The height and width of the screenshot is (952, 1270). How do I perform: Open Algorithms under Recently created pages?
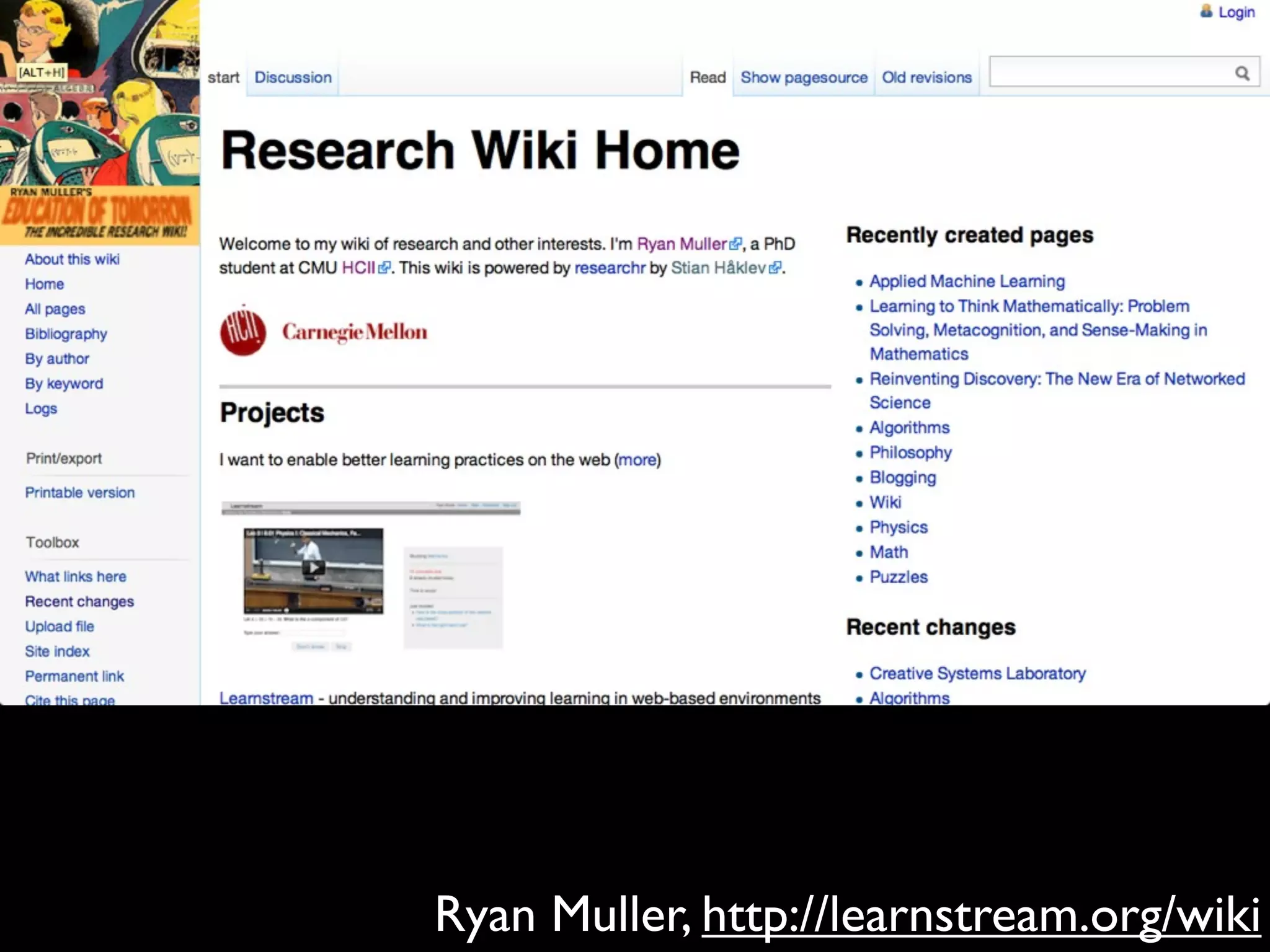pos(909,428)
